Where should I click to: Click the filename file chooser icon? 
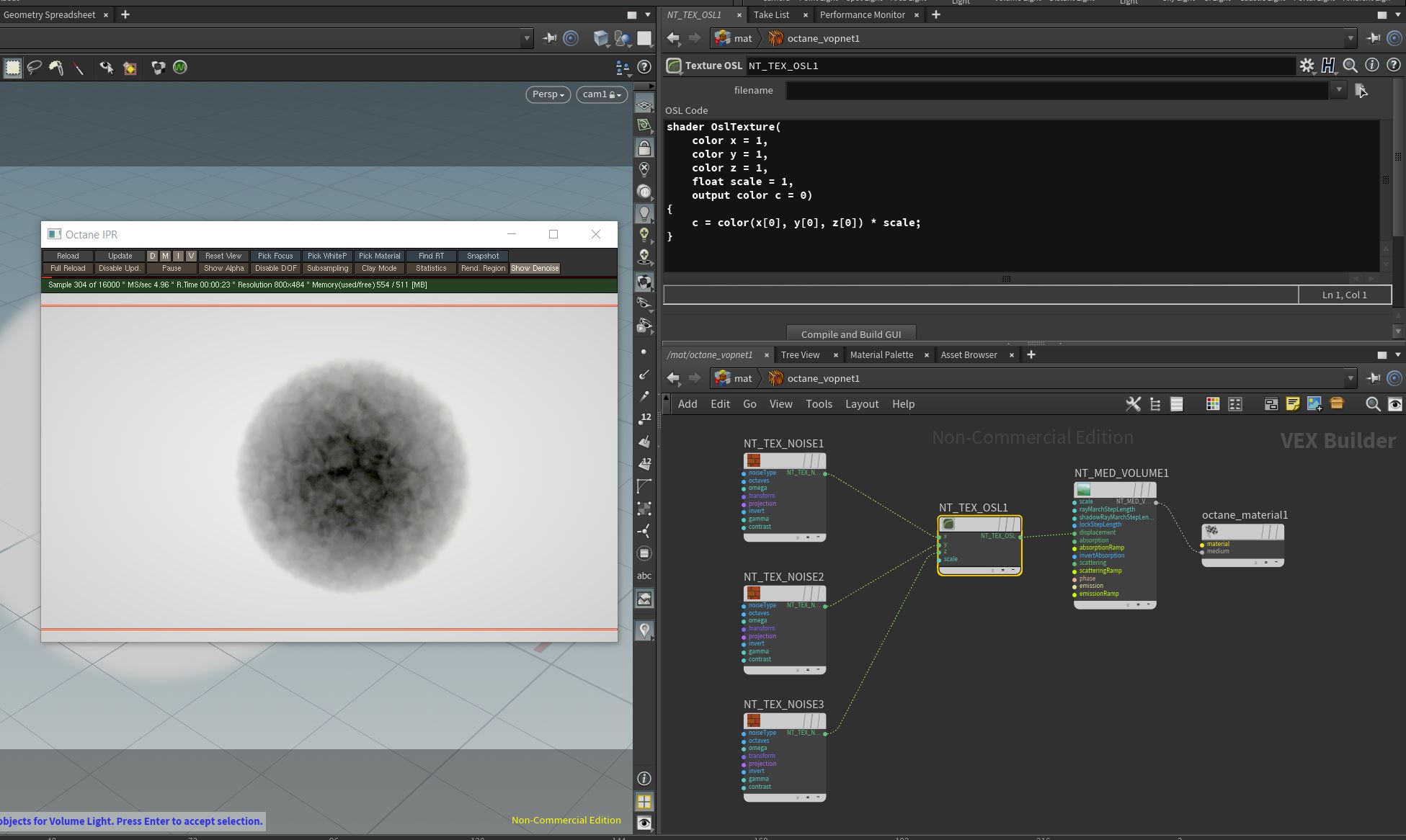click(1360, 90)
